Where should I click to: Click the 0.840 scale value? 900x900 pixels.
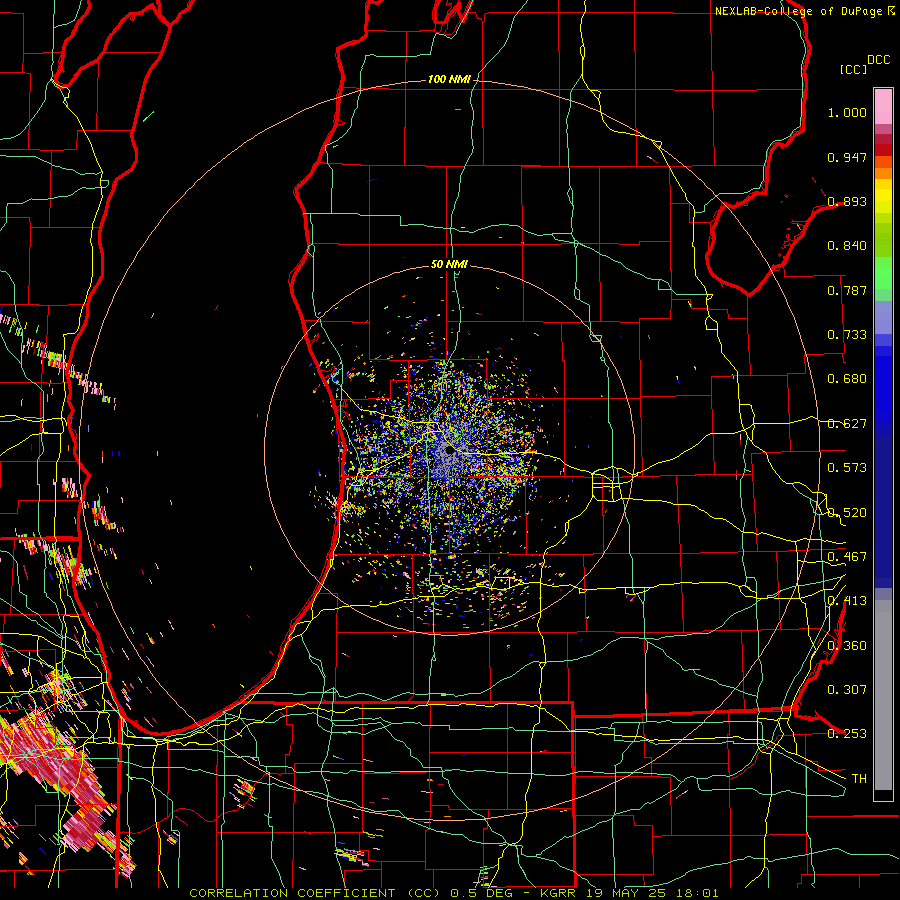847,246
